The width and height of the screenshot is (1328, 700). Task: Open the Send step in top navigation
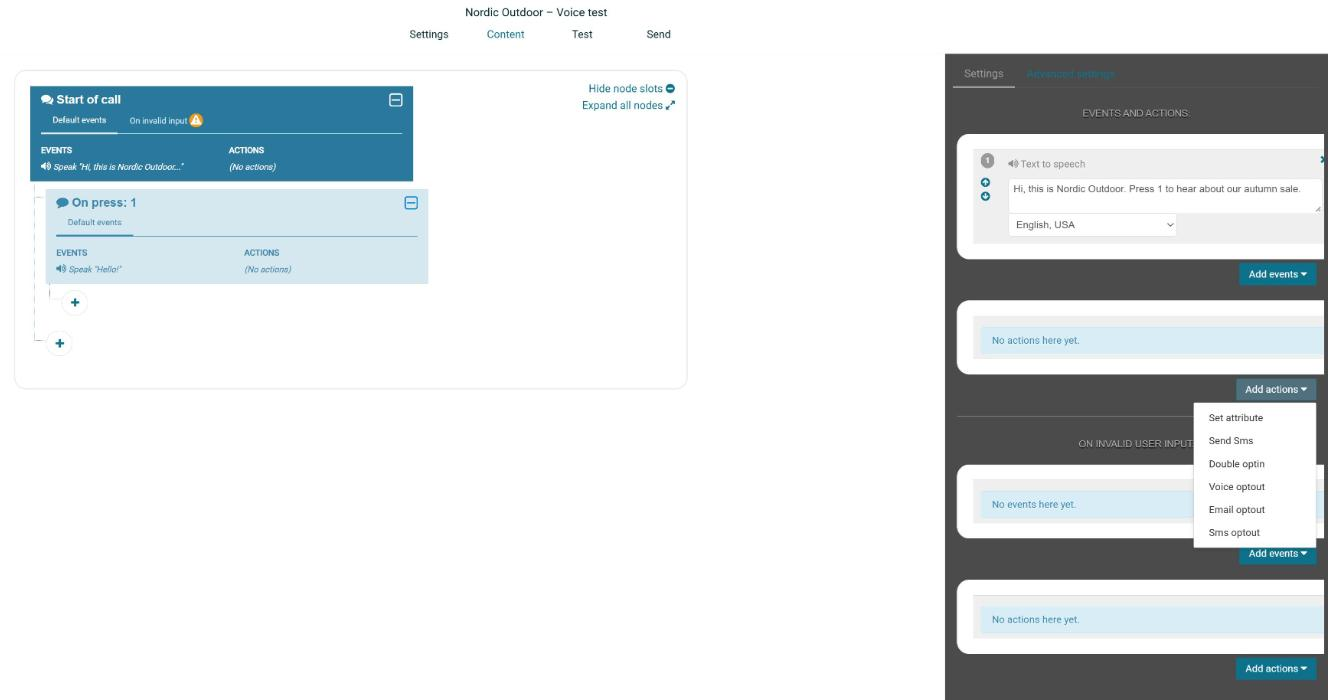pos(658,34)
